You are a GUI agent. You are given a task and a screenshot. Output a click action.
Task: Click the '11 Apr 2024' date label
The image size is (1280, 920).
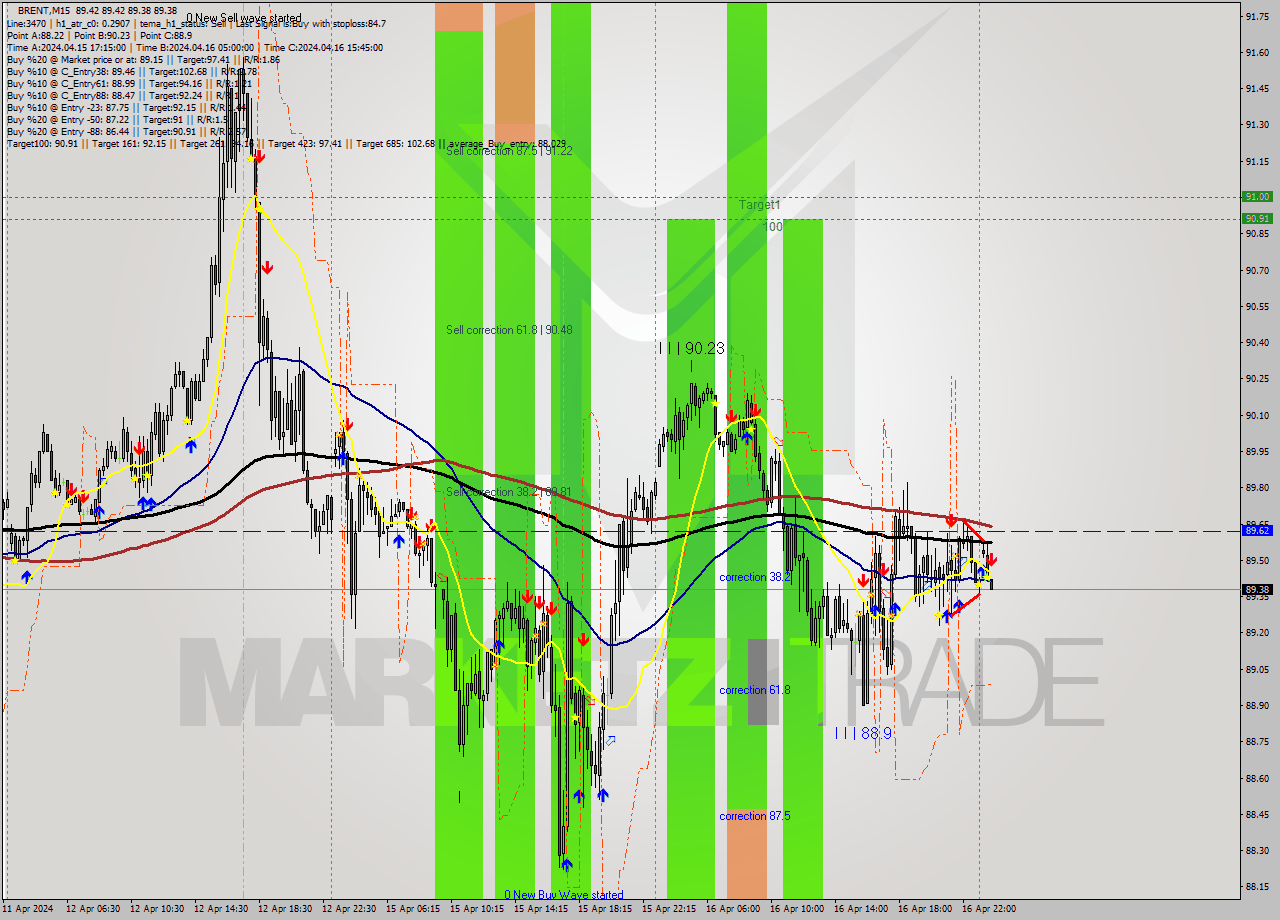(x=29, y=909)
